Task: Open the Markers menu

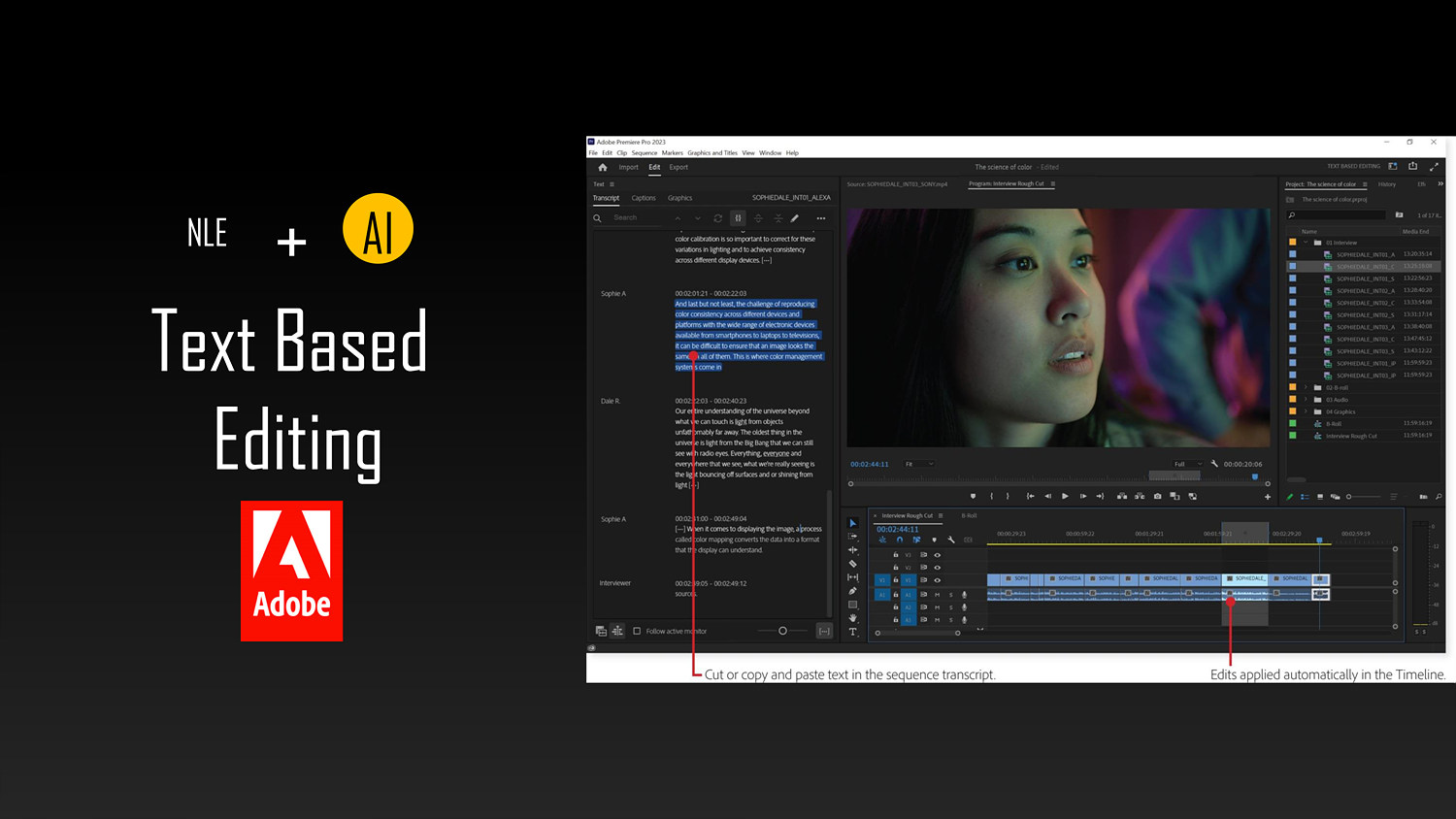Action: [x=673, y=152]
